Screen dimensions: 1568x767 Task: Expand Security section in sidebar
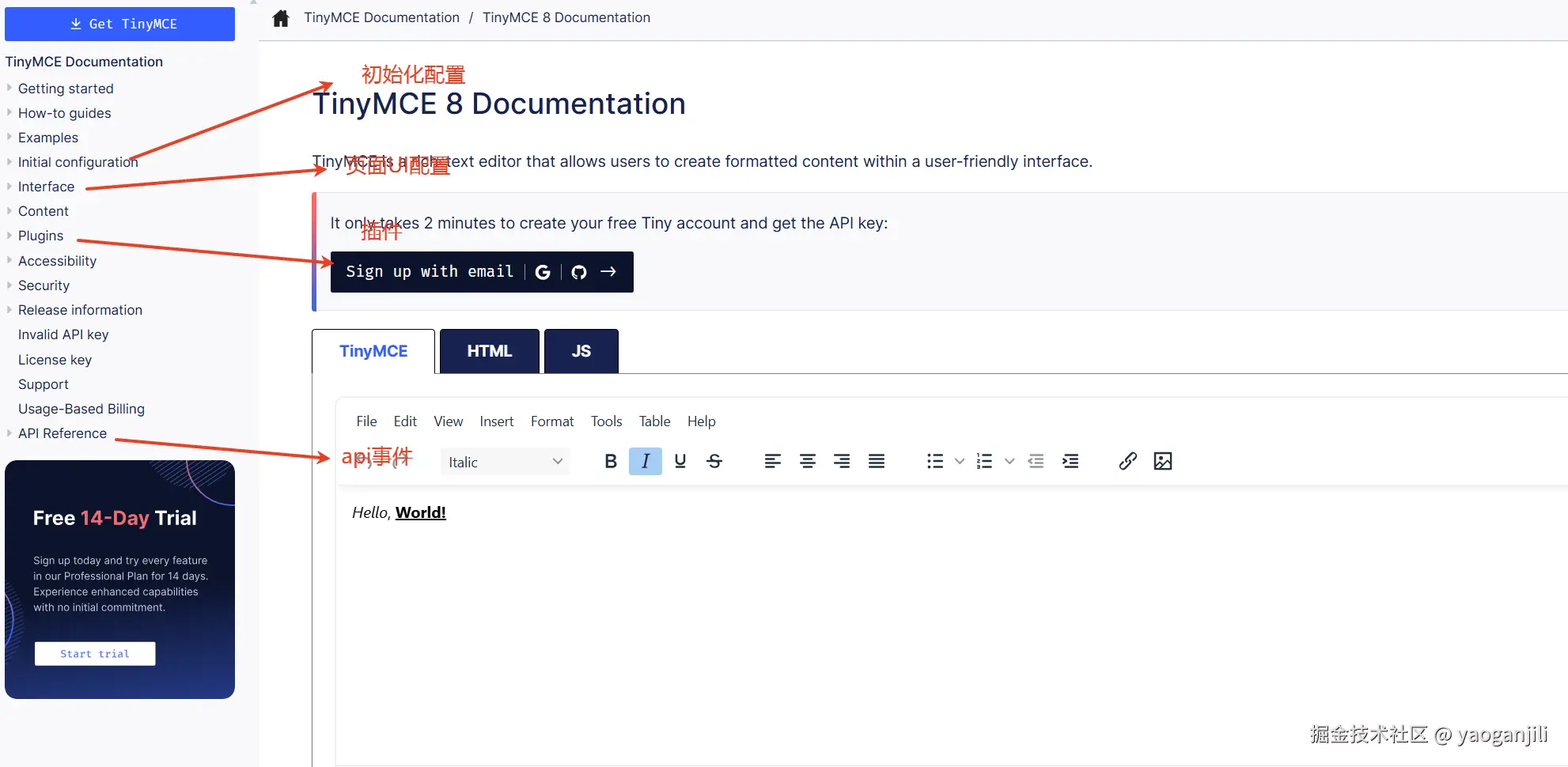(x=9, y=285)
